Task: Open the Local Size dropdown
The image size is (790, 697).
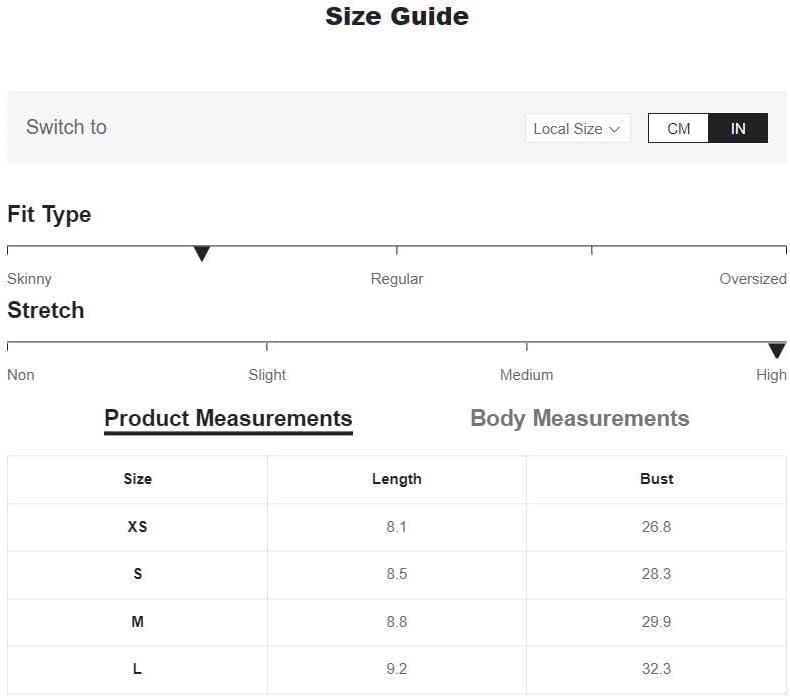Action: pos(577,129)
